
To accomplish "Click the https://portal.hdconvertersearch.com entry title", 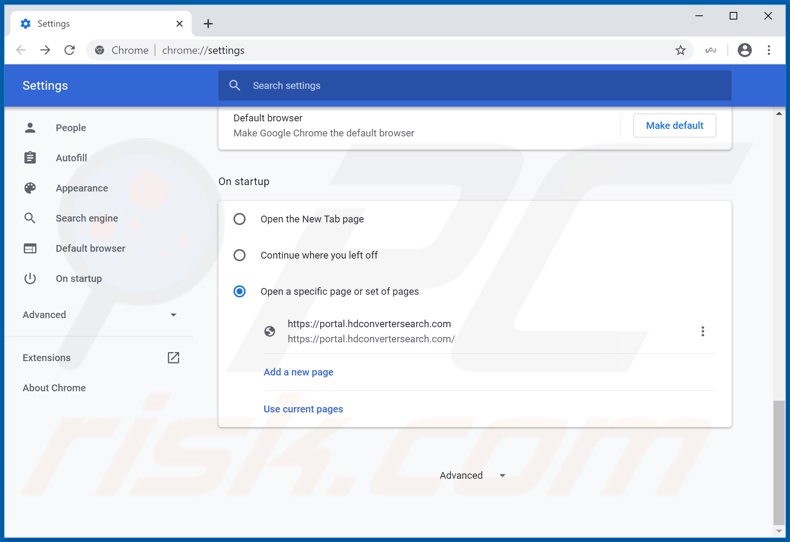I will [x=369, y=323].
